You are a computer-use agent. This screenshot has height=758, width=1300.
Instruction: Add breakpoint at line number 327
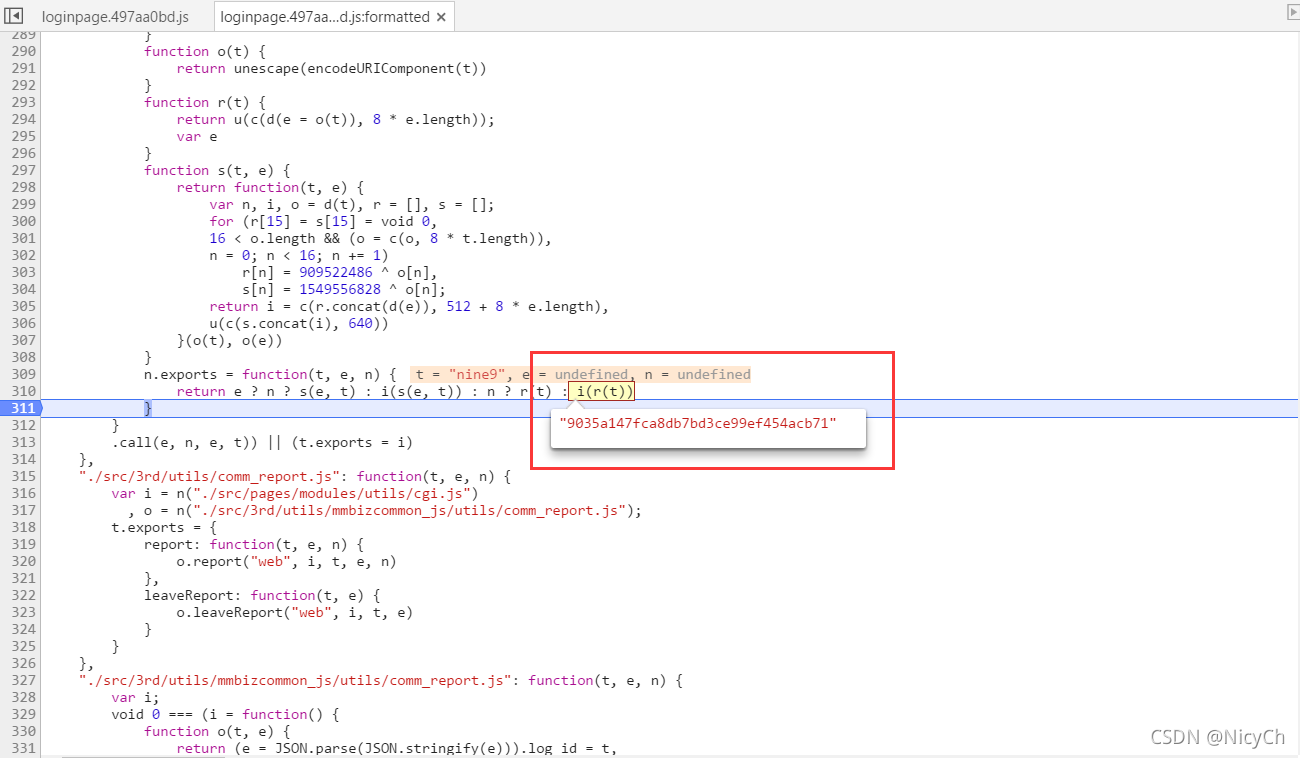tap(23, 680)
